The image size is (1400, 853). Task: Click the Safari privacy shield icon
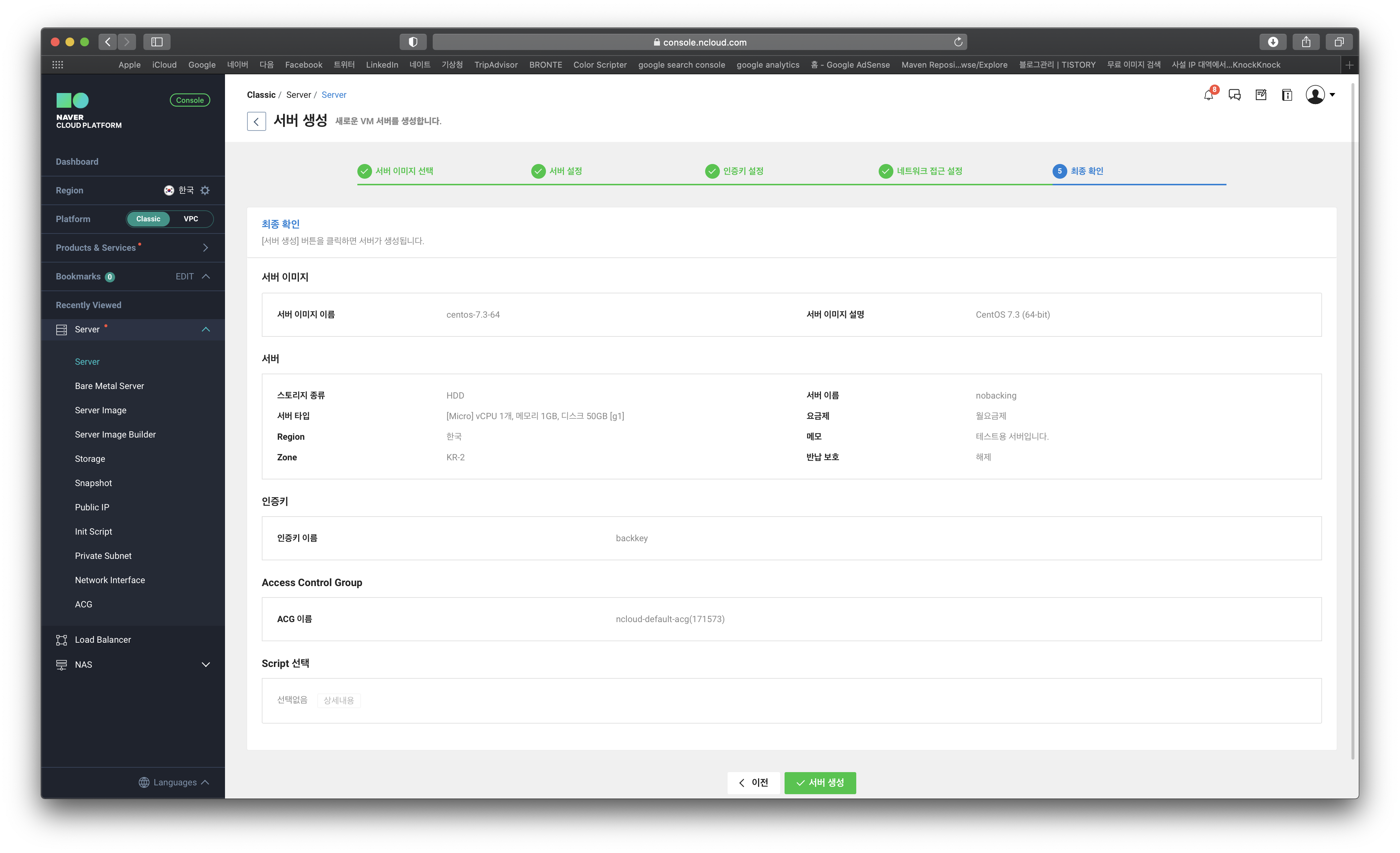point(413,42)
